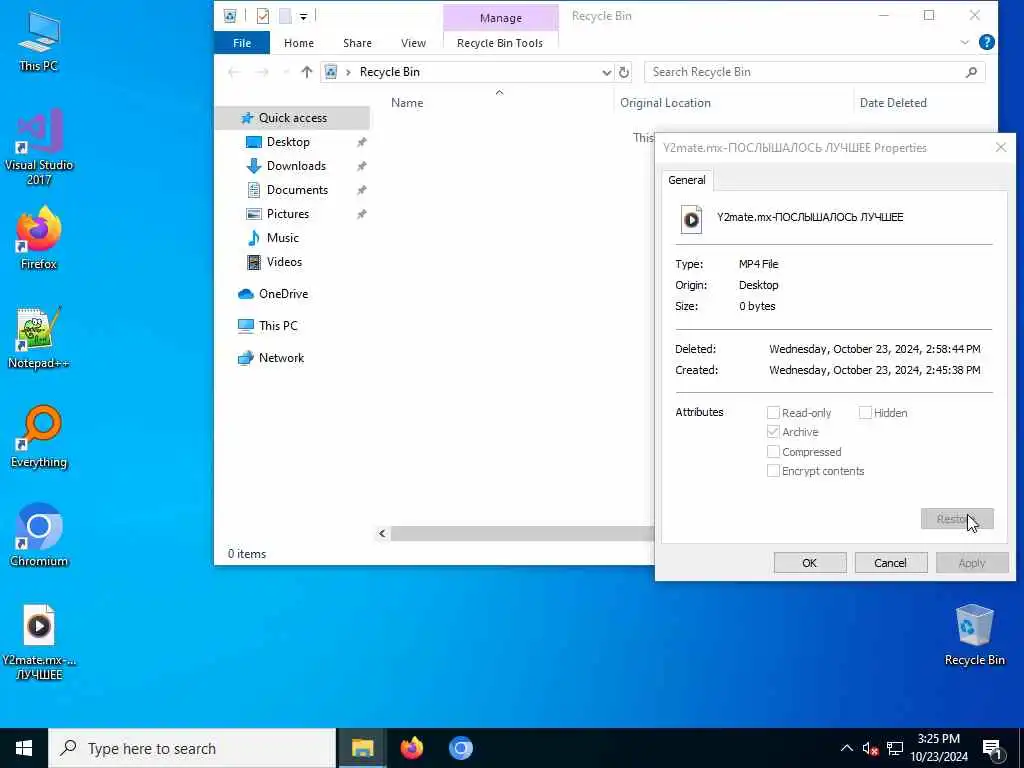Select Chromium desktop shortcut

point(39,536)
